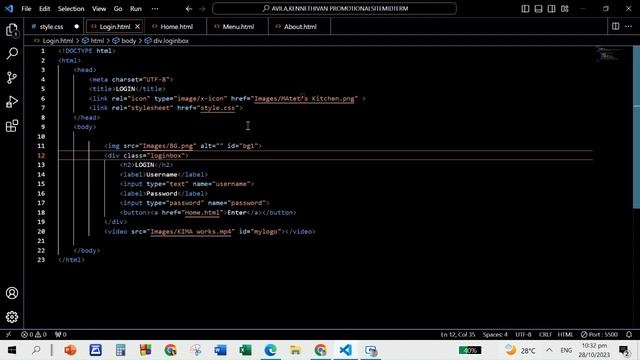Follow the Home.html link on line 18
Viewport: 640px width, 360px height.
(202, 213)
